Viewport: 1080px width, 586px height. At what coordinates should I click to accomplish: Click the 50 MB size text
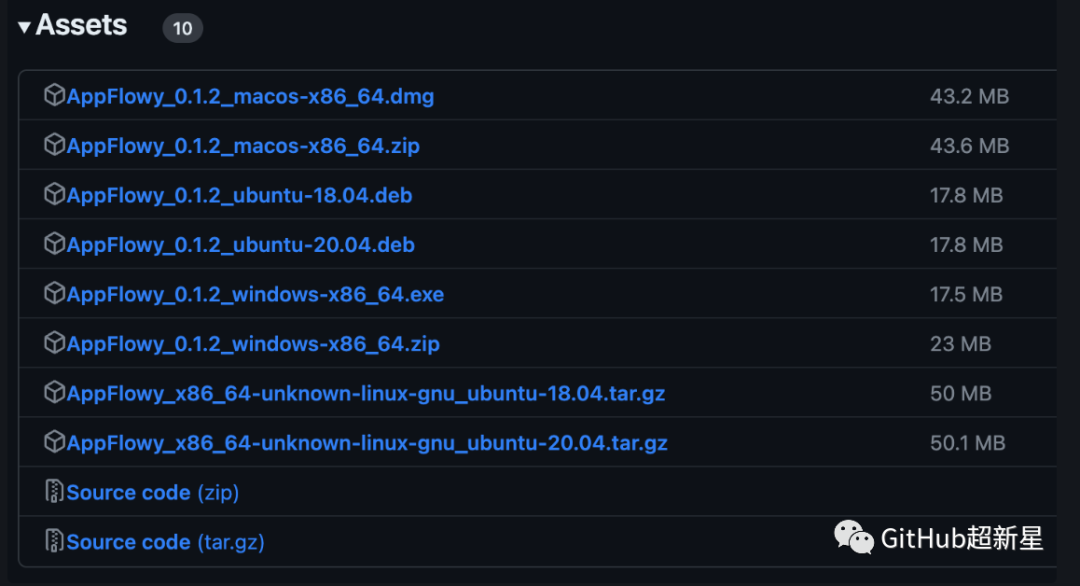[x=961, y=394]
